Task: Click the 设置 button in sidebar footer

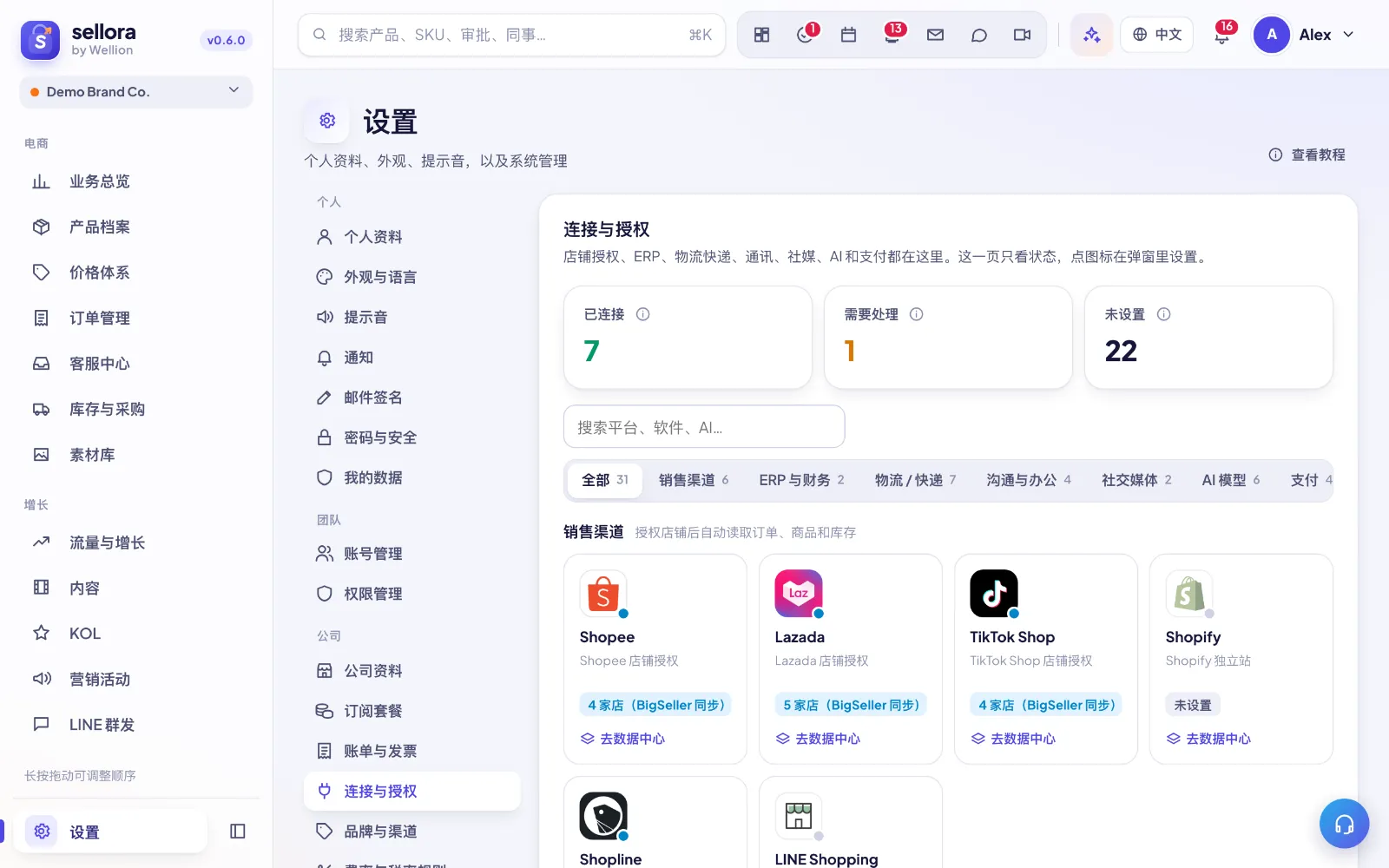Action: tap(111, 832)
